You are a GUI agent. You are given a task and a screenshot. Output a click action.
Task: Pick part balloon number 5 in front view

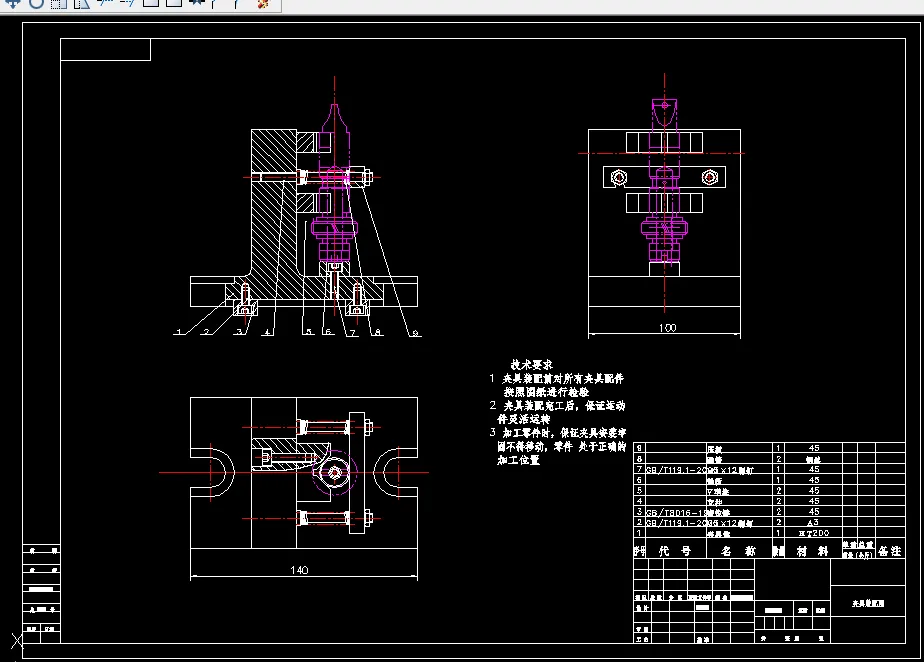pyautogui.click(x=309, y=332)
